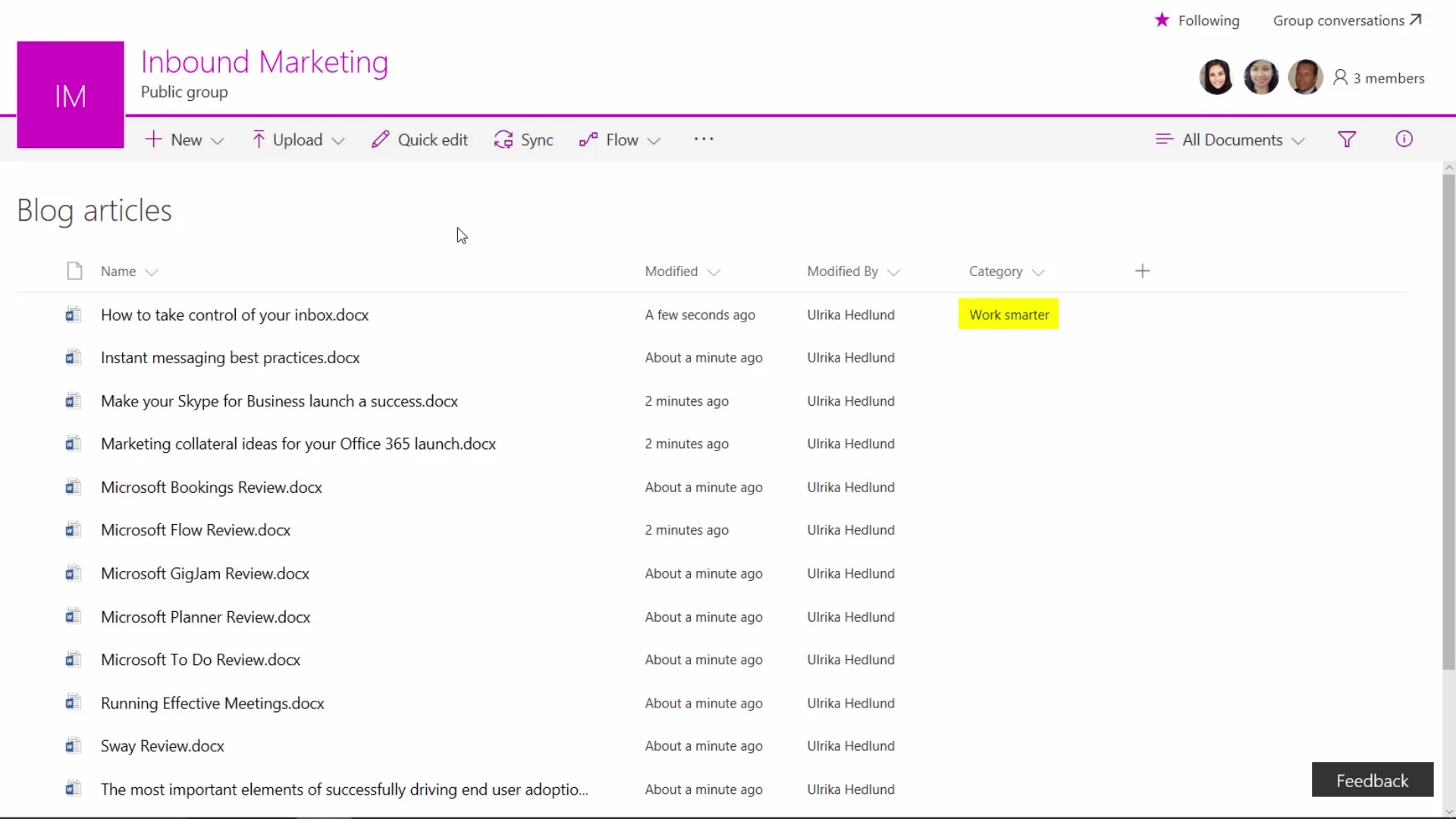The image size is (1456, 819).
Task: Open Microsoft To Do Review.docx
Action: point(200,660)
